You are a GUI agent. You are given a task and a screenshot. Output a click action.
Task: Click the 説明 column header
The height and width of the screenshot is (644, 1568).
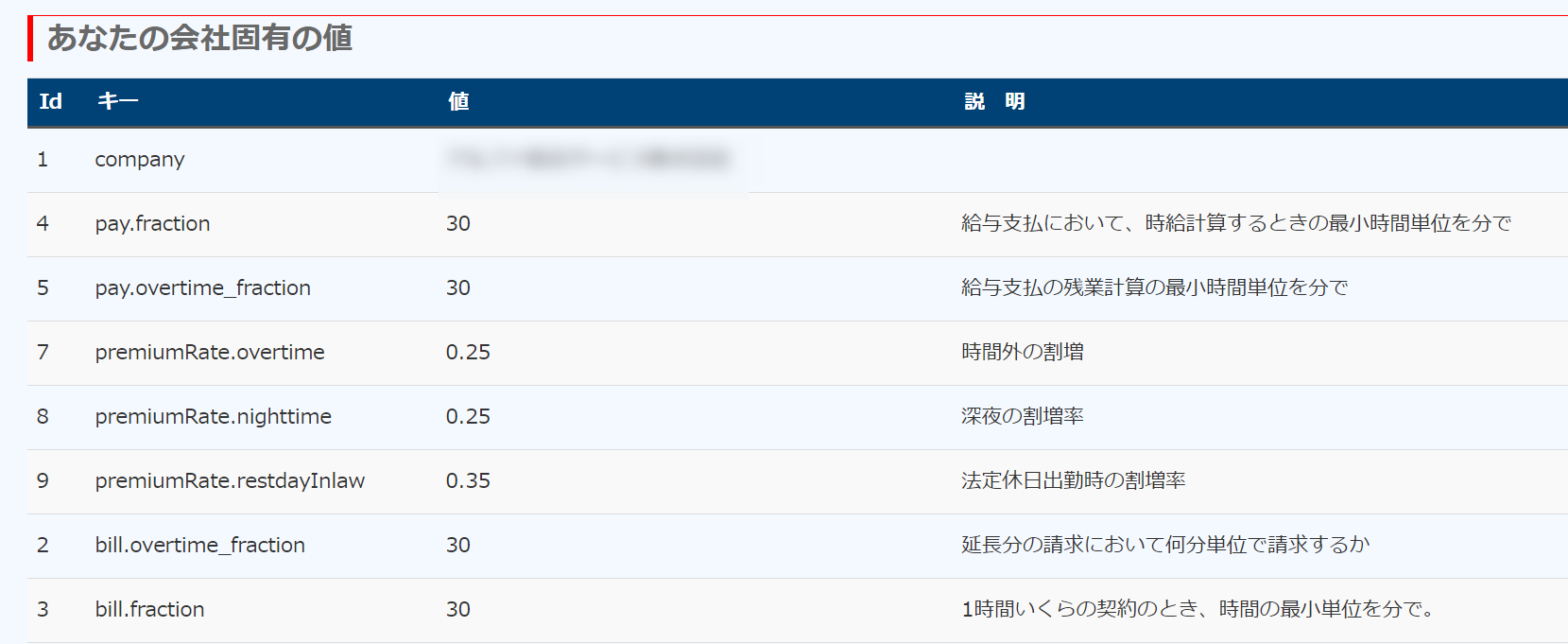994,101
